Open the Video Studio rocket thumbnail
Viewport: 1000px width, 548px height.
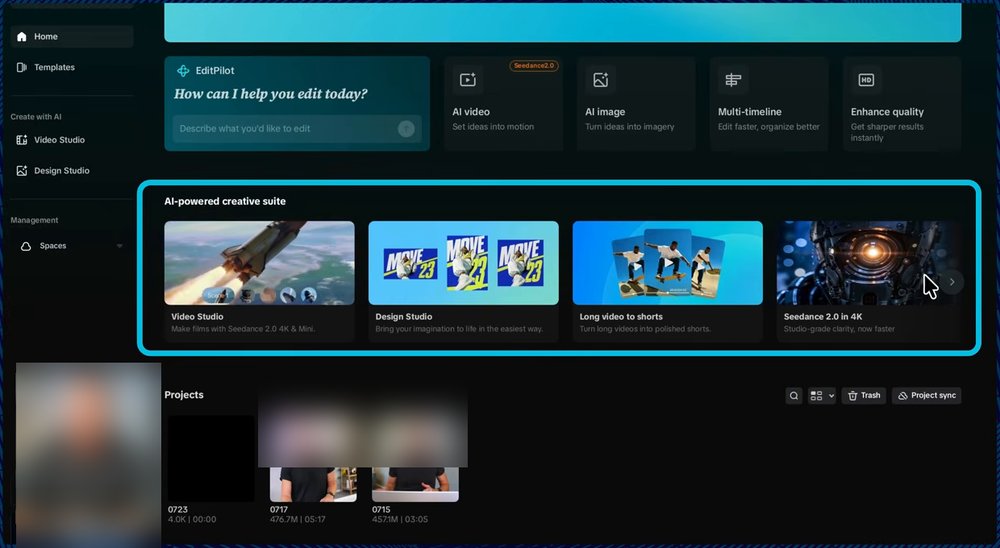pos(260,263)
